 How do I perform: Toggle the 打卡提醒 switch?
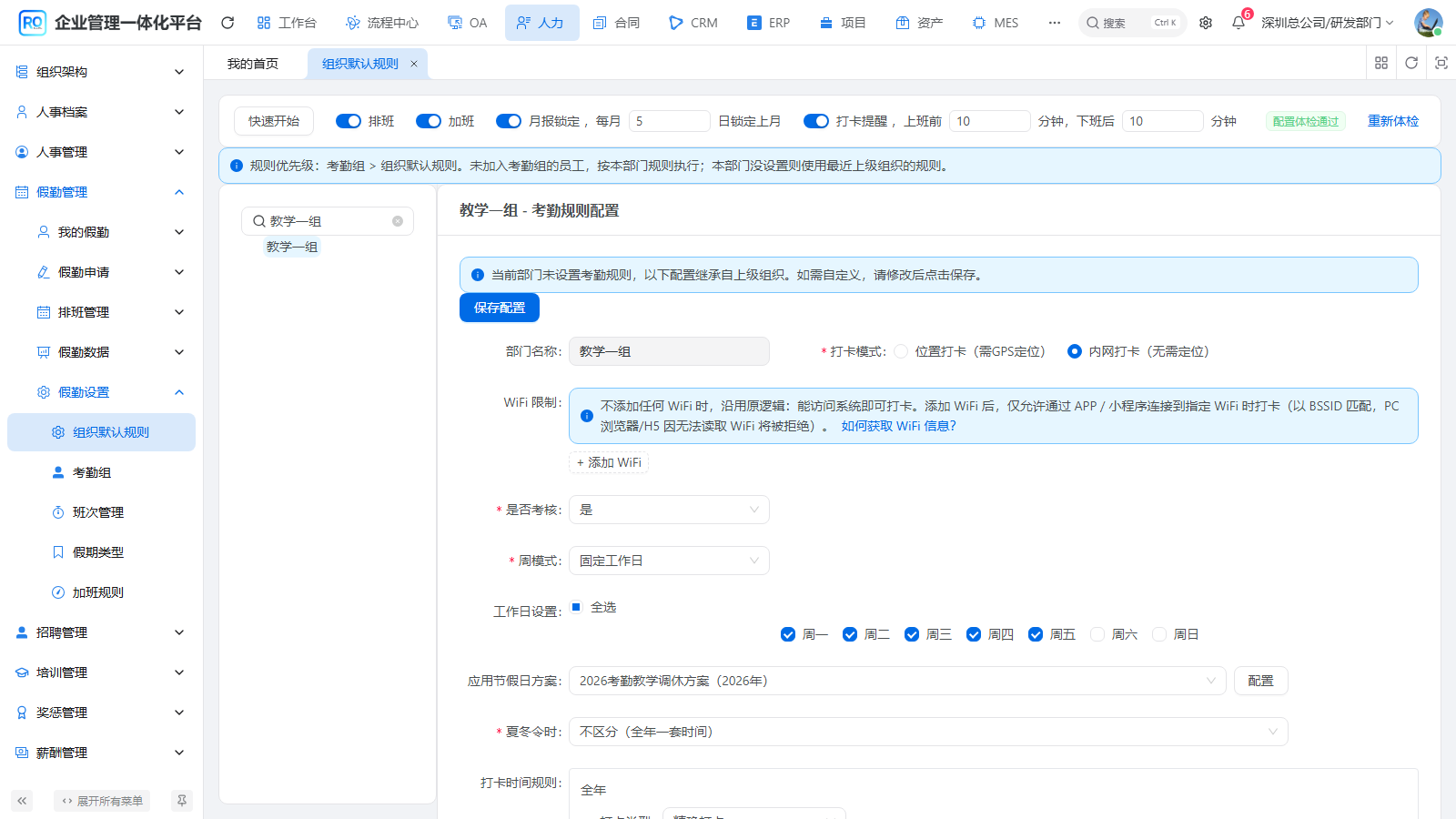click(x=816, y=121)
